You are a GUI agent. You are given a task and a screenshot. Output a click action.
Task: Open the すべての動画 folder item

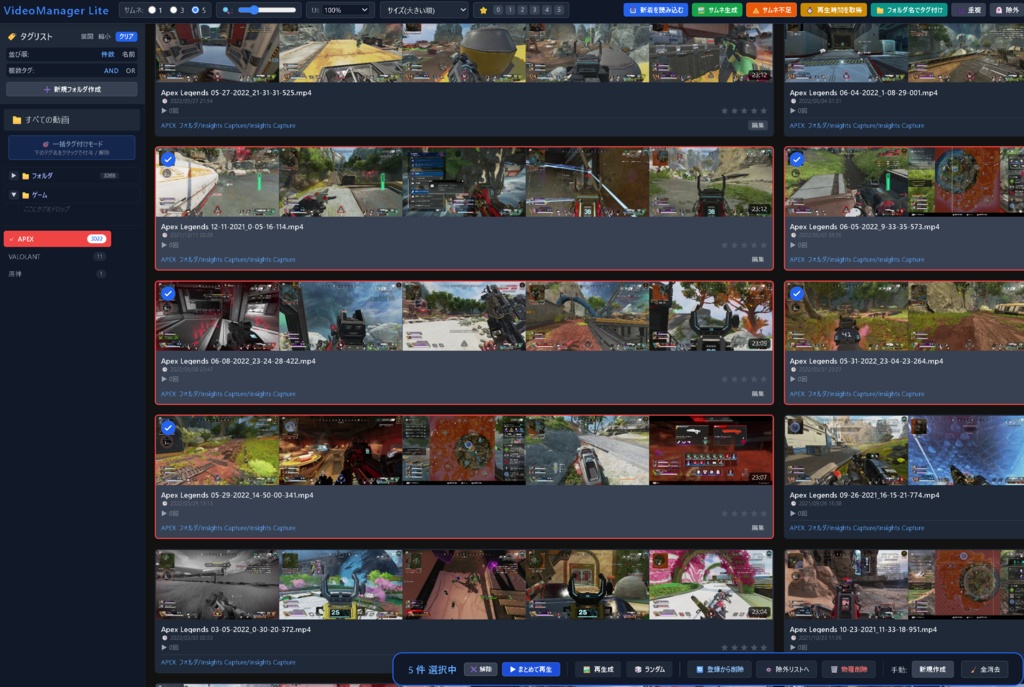tap(72, 120)
